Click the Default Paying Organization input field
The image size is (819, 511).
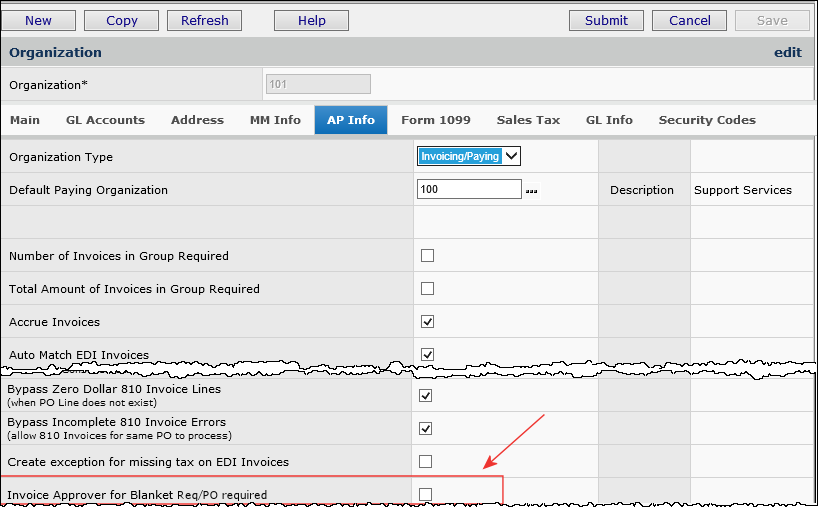(469, 189)
